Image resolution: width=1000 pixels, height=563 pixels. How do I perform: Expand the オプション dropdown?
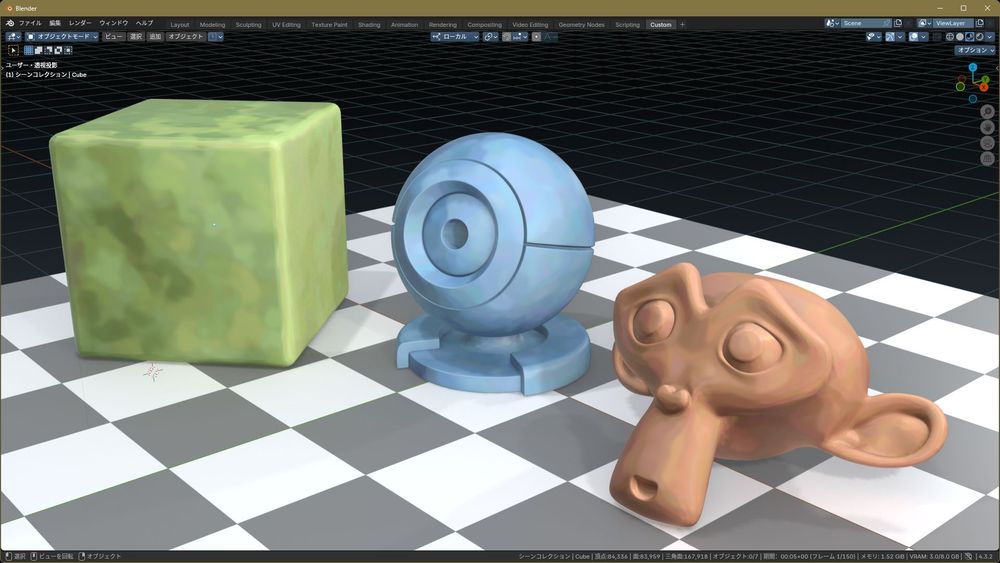click(975, 50)
